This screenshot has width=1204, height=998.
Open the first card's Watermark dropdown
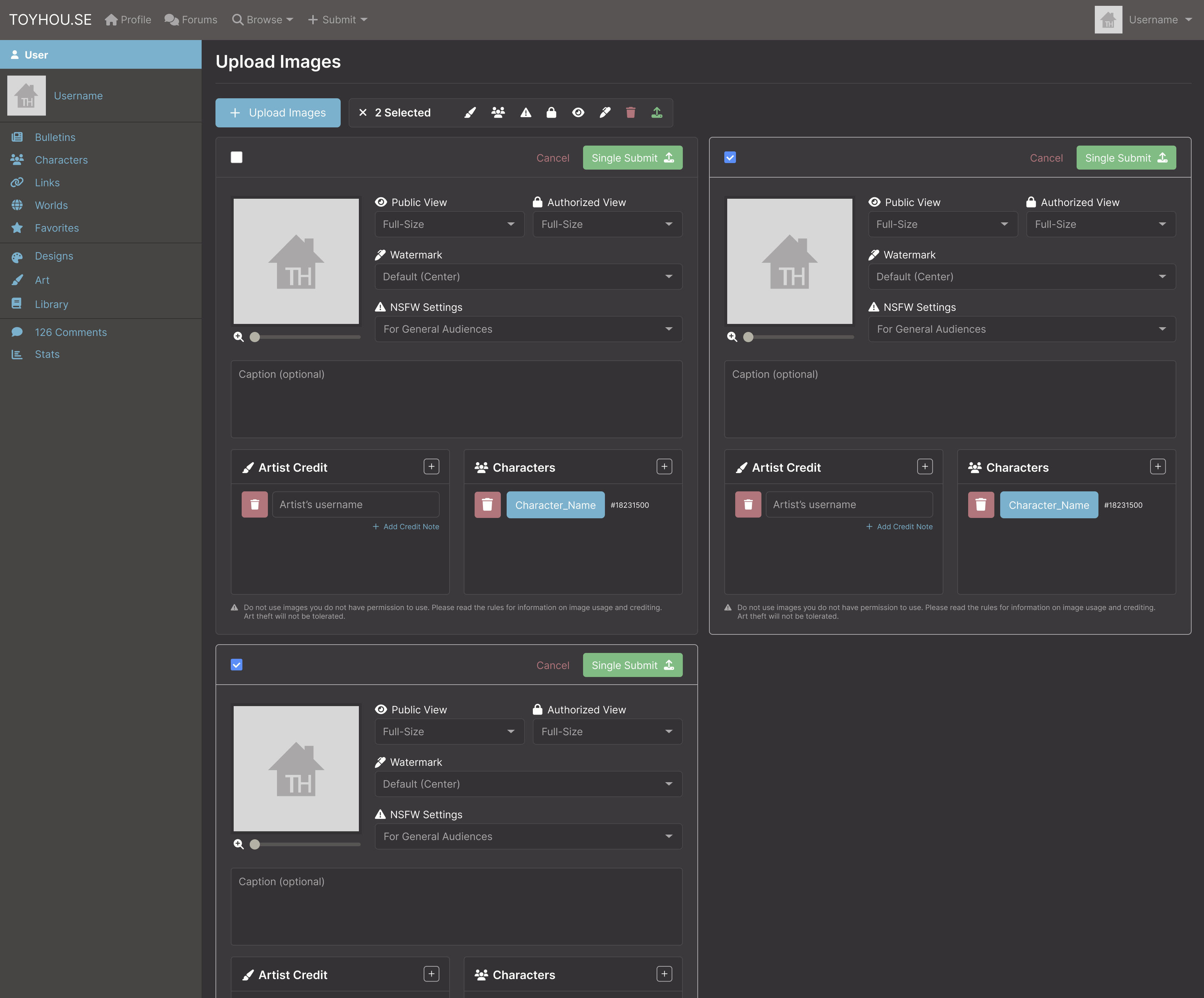point(527,277)
